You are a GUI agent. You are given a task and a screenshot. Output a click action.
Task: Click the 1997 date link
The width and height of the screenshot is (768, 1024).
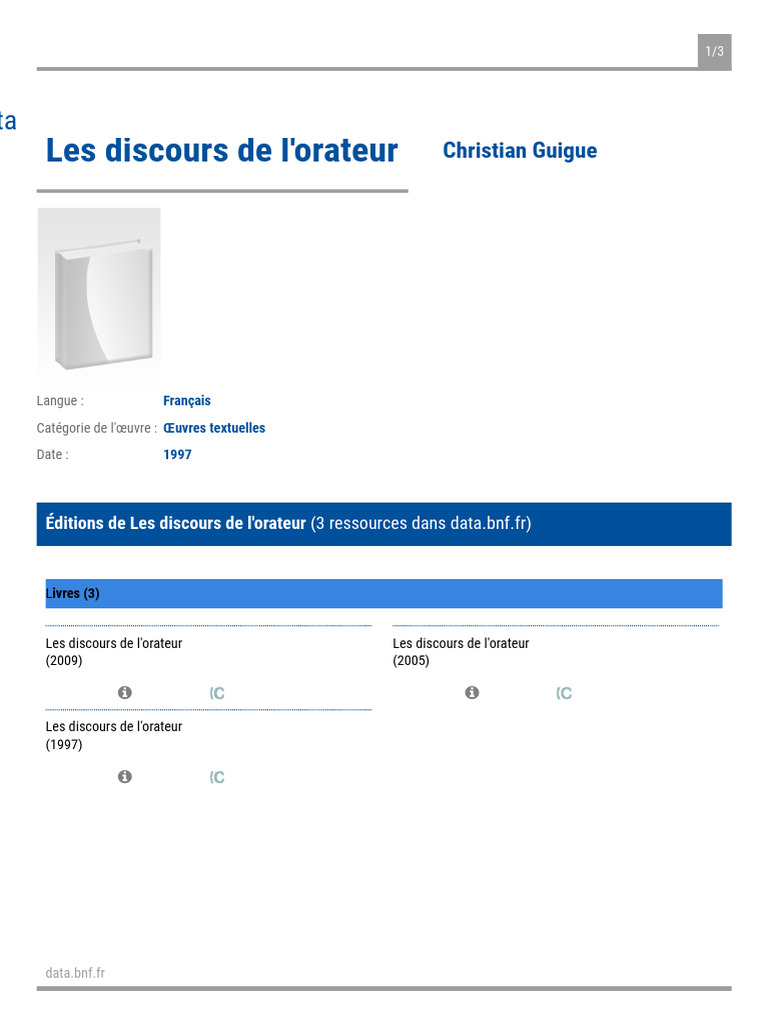click(x=177, y=455)
